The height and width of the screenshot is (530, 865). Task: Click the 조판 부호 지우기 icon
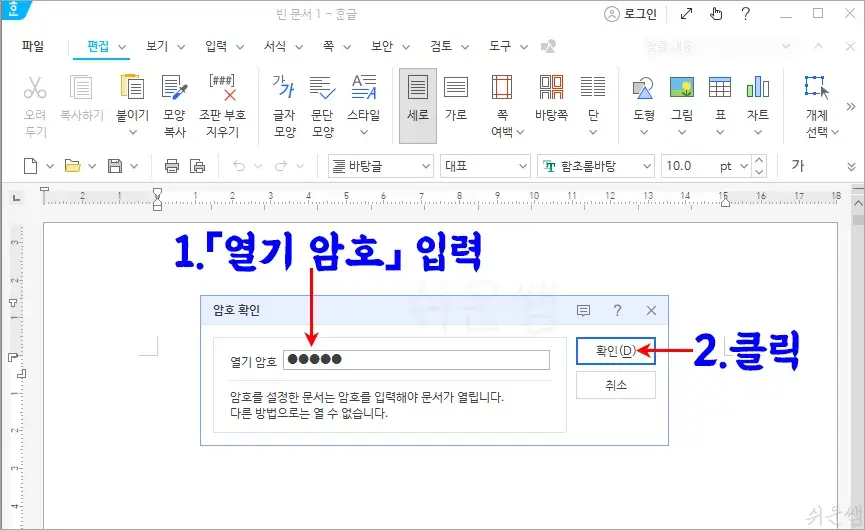(x=222, y=87)
